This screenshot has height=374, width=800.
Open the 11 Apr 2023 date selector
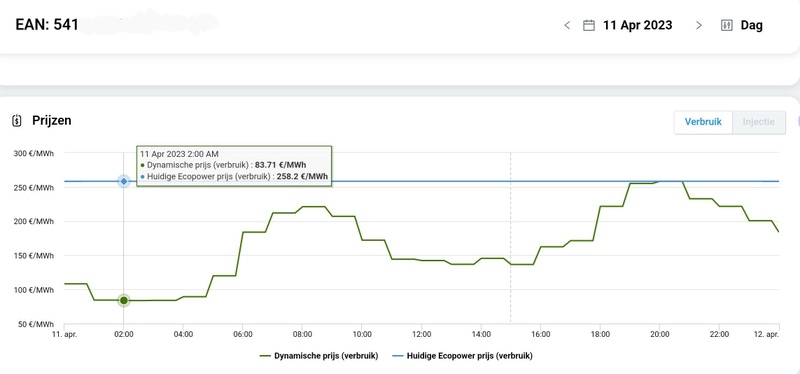tap(637, 25)
